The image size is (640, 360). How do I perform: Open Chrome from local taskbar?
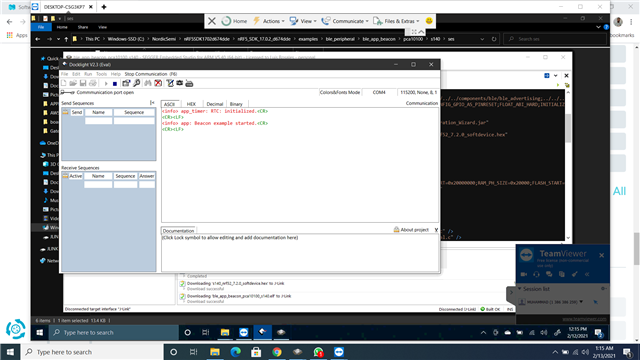277,352
